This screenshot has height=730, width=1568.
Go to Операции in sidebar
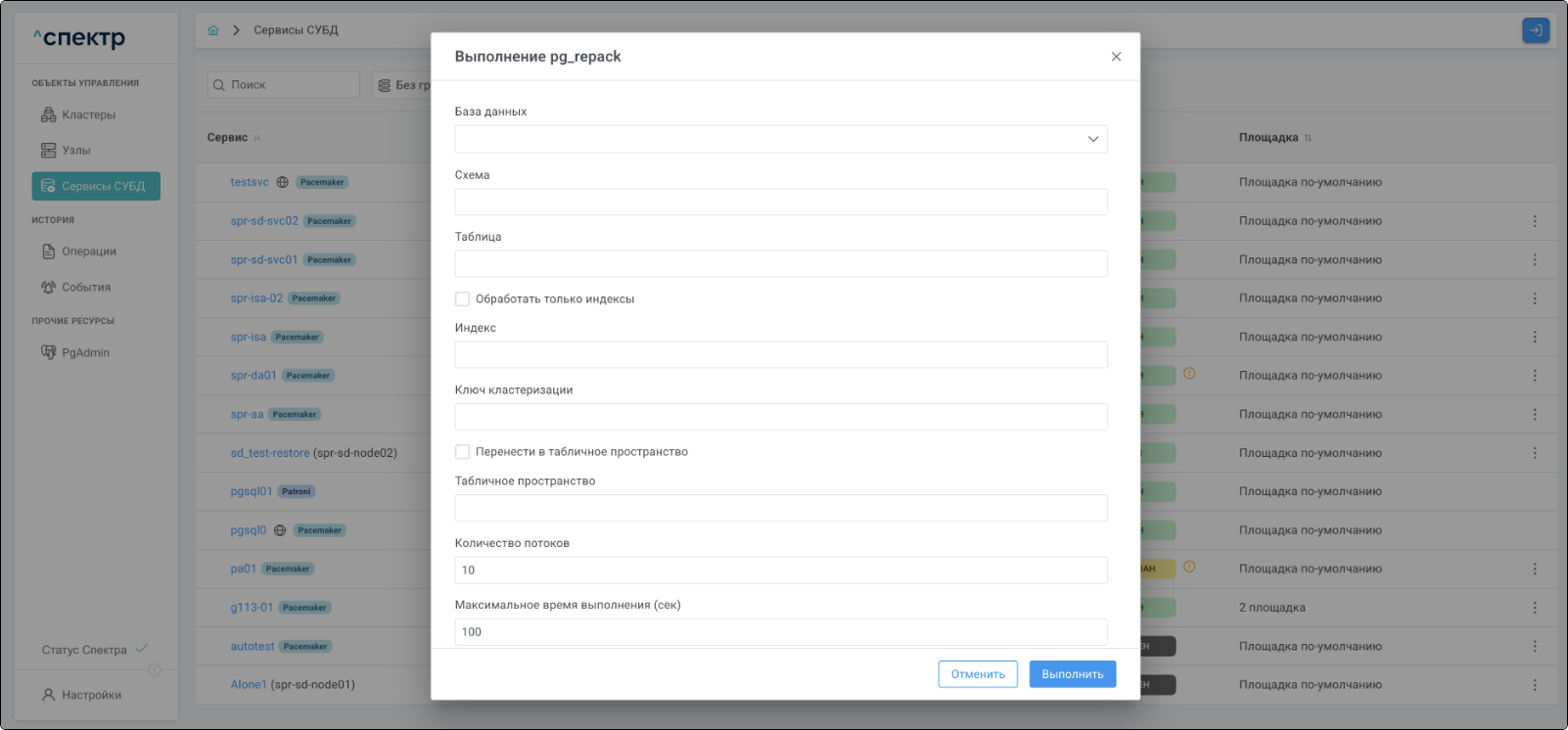88,251
